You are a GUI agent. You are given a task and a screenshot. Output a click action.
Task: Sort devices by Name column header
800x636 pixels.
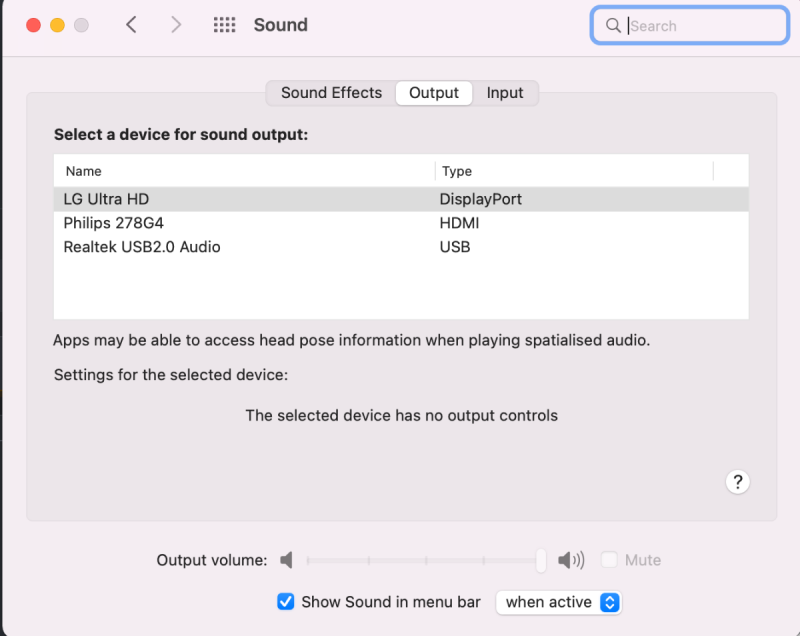(243, 171)
